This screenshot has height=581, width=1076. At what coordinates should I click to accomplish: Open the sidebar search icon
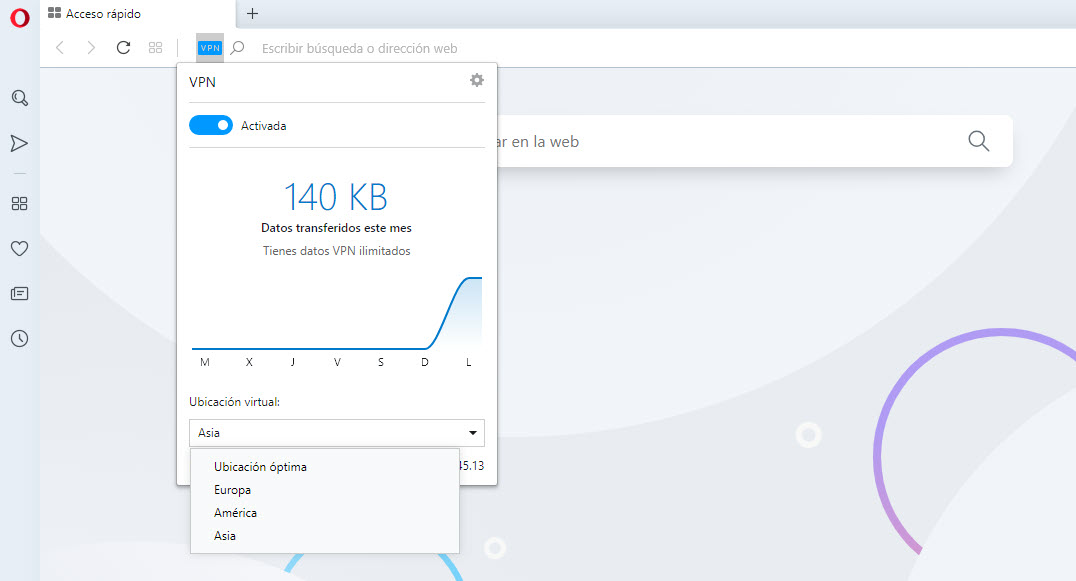click(x=19, y=98)
